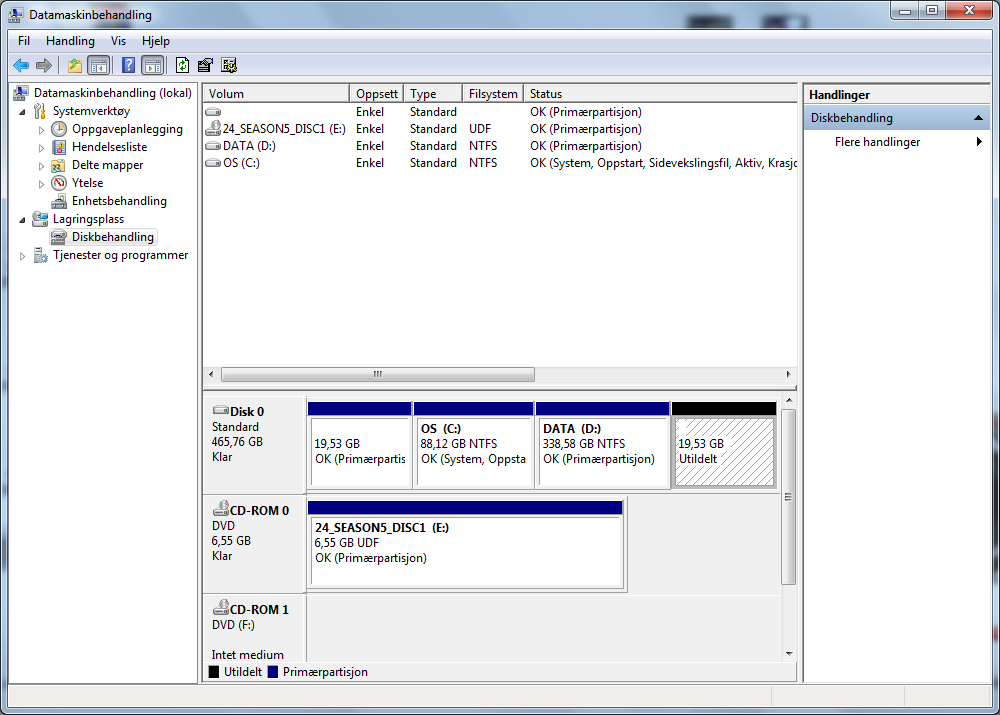Screen dimensions: 1000x715
Task: Sort by the Volum column header
Action: 276,94
